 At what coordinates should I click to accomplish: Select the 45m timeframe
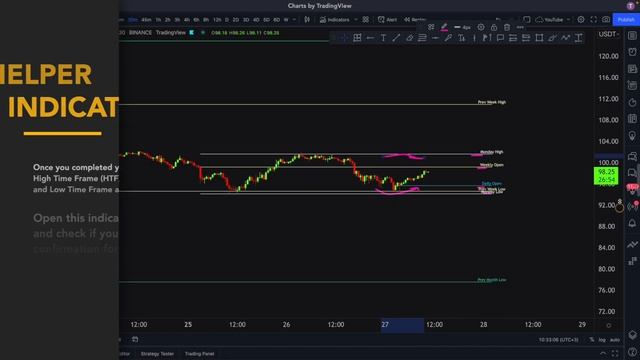[x=146, y=20]
